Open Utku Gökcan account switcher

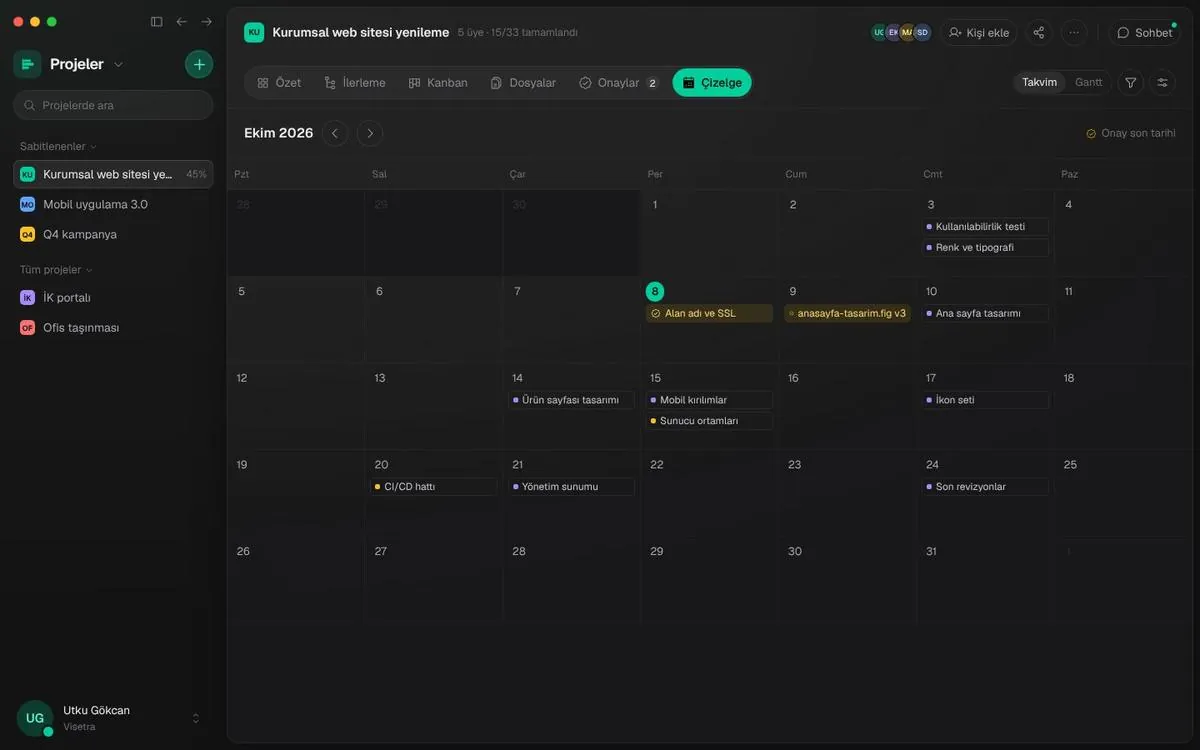(113, 718)
